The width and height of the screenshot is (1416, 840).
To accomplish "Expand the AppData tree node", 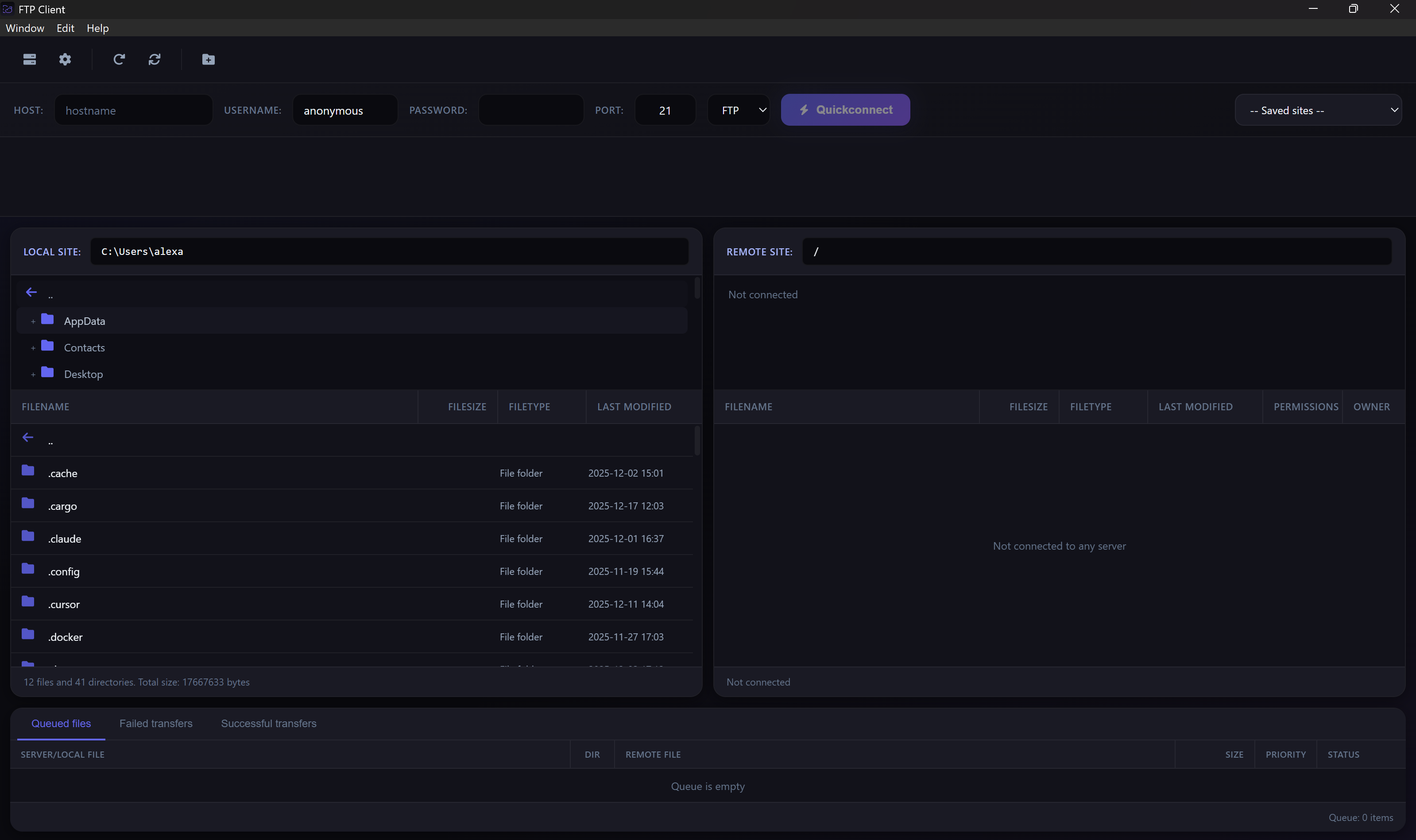I will pos(32,320).
